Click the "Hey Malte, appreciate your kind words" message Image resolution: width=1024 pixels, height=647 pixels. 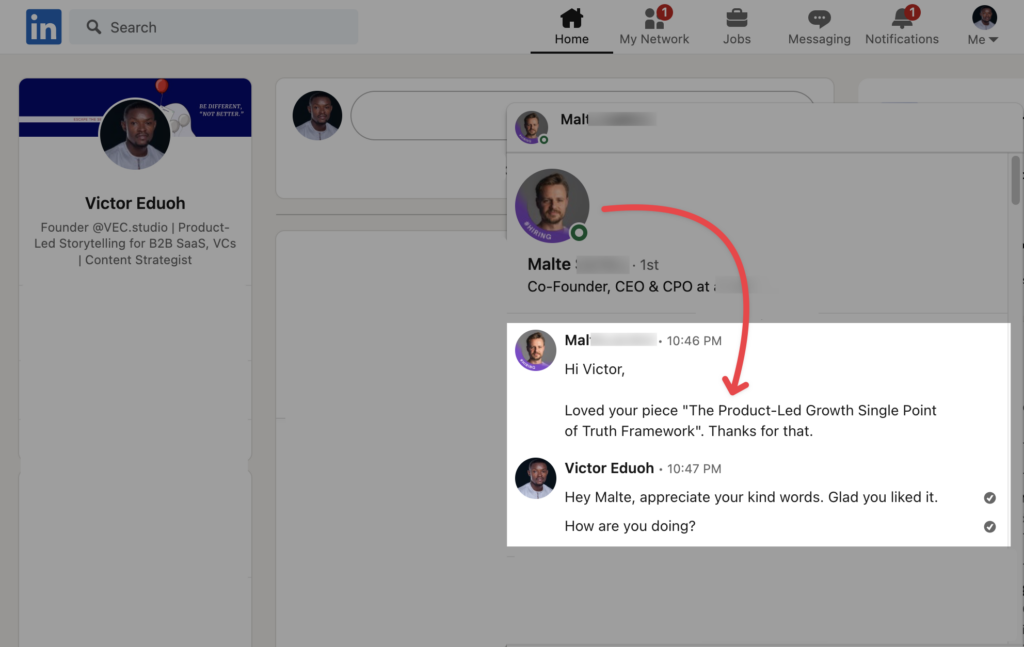(751, 497)
